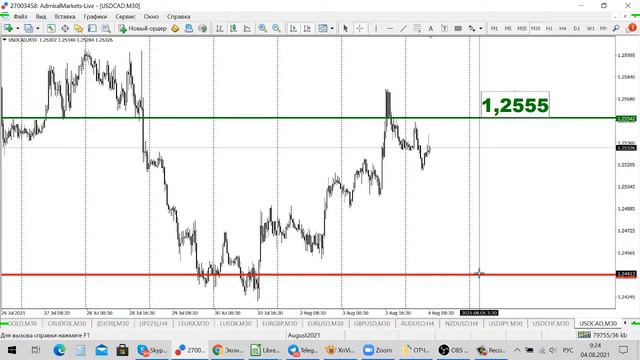Image resolution: width=640 pixels, height=360 pixels.
Task: Select the crosshair tool
Action: [x=360, y=28]
